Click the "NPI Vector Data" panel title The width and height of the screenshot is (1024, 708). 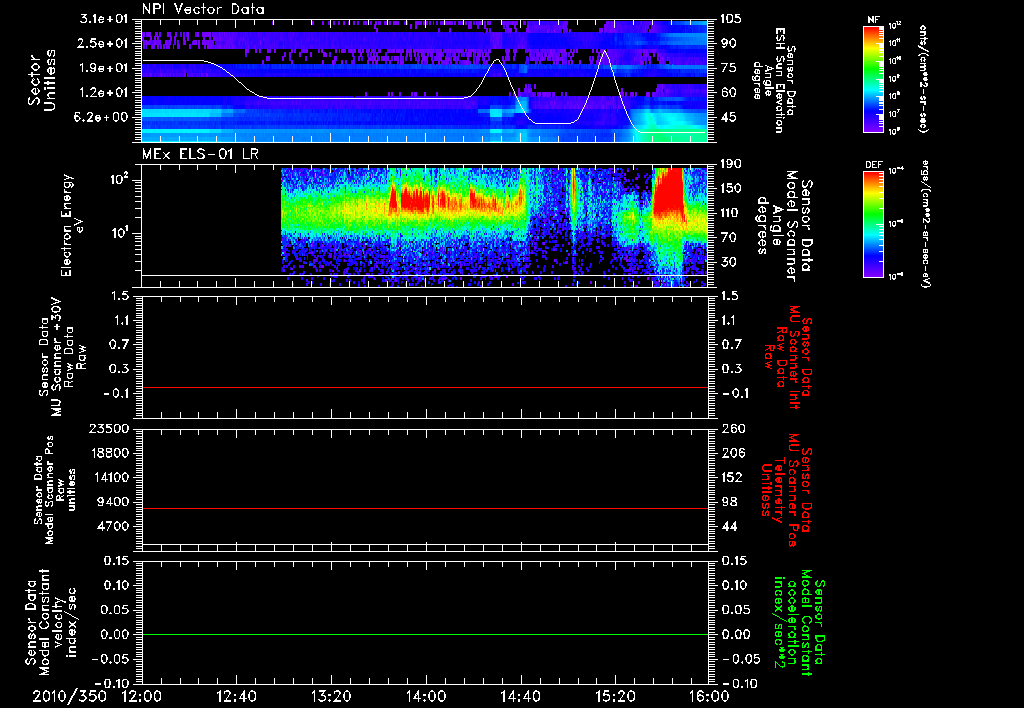click(x=204, y=9)
